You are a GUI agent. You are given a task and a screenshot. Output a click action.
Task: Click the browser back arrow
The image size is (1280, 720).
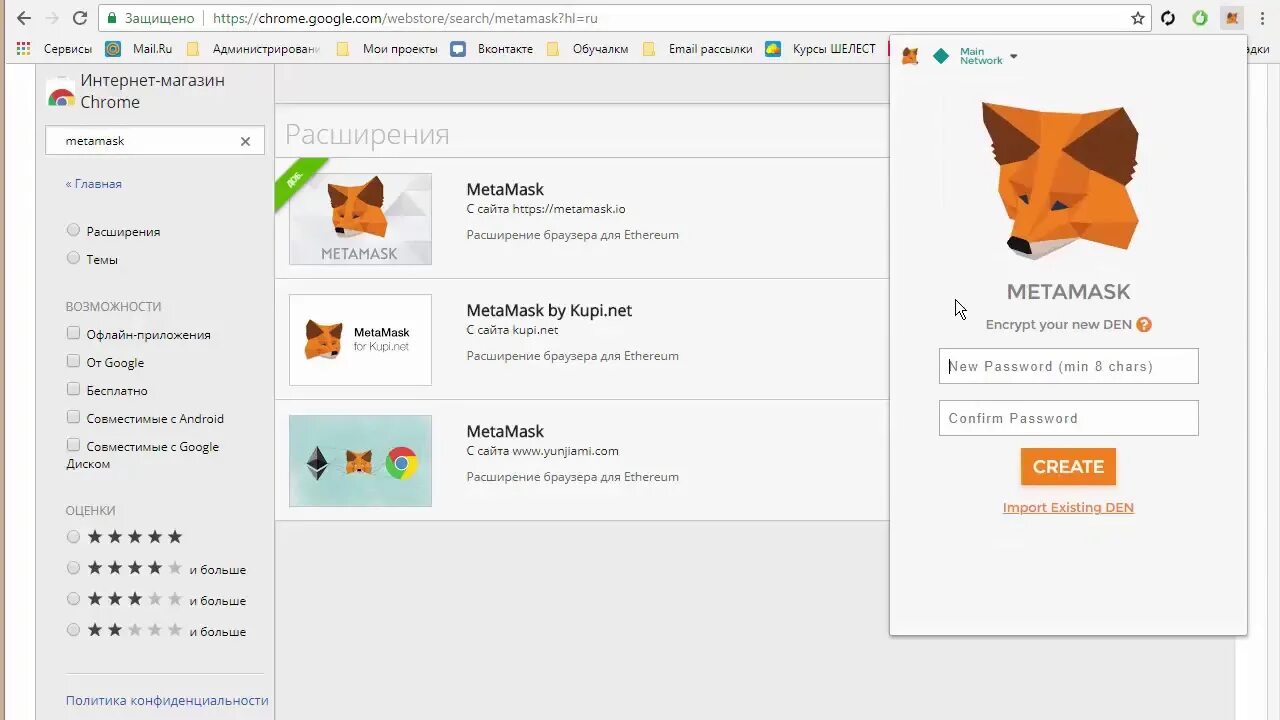[x=24, y=18]
